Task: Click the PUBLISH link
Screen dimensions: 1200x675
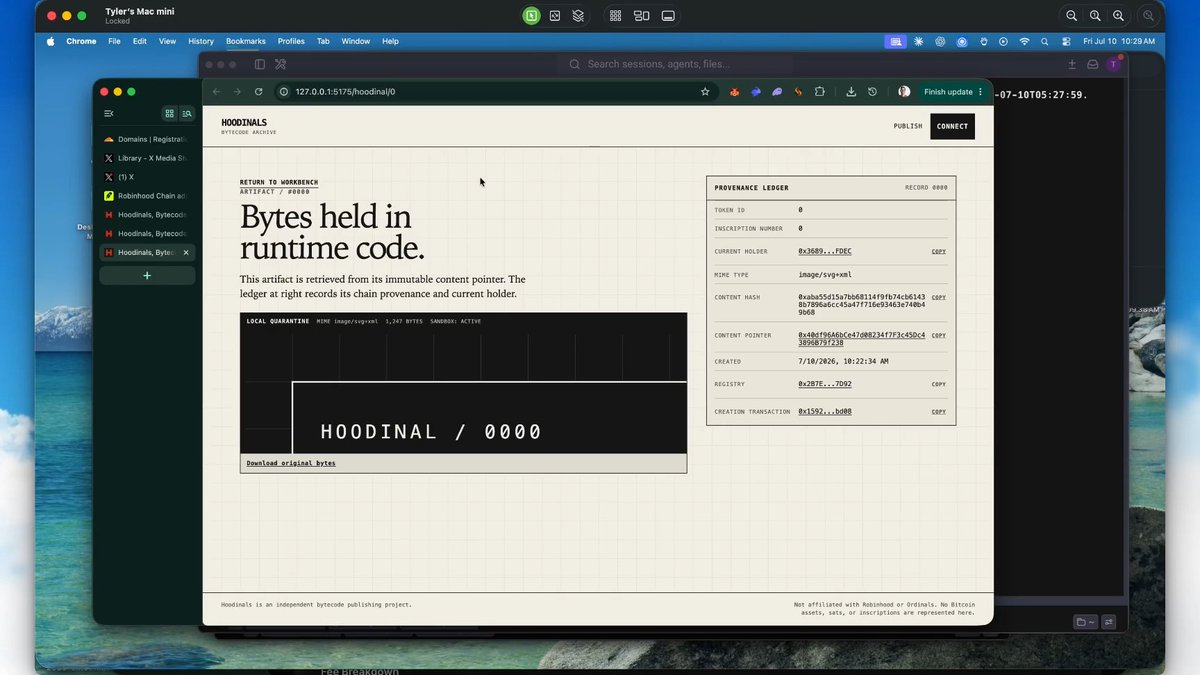Action: [908, 126]
